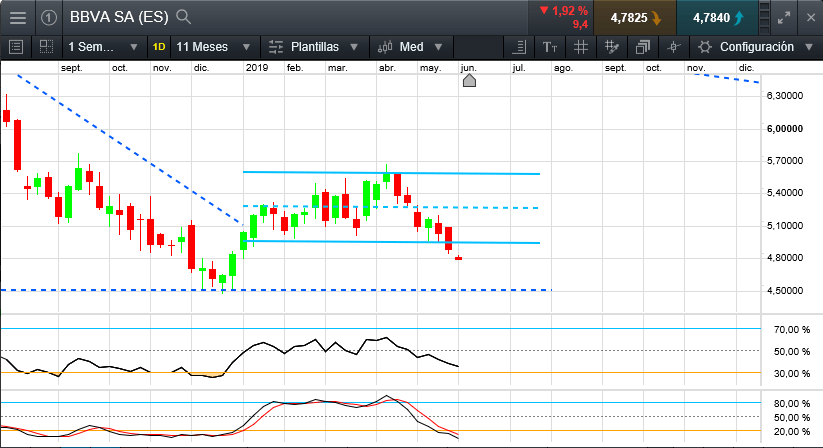Open the hamburger main menu
The width and height of the screenshot is (823, 448).
click(17, 18)
